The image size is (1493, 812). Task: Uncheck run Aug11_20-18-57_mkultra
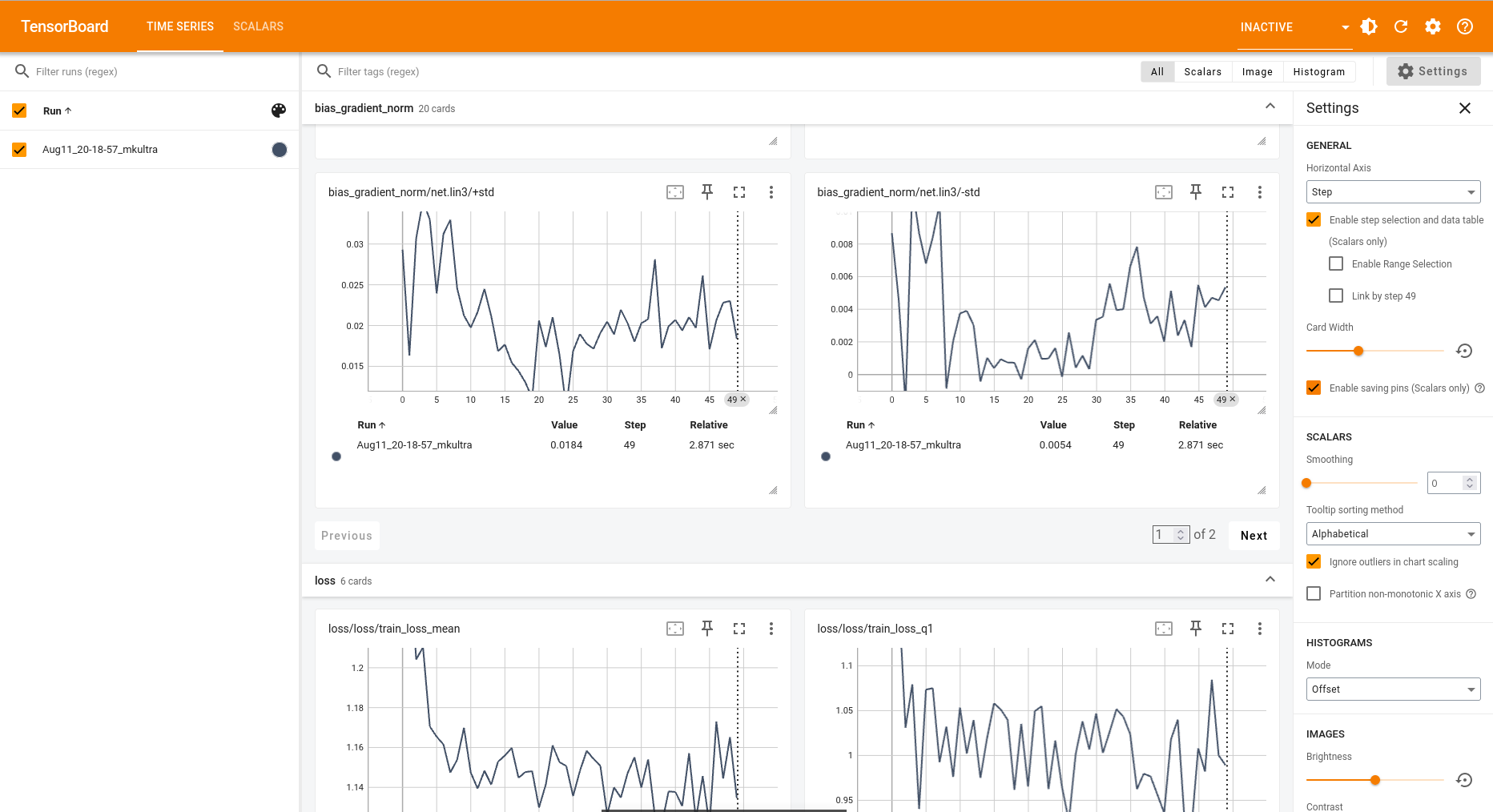(x=19, y=150)
